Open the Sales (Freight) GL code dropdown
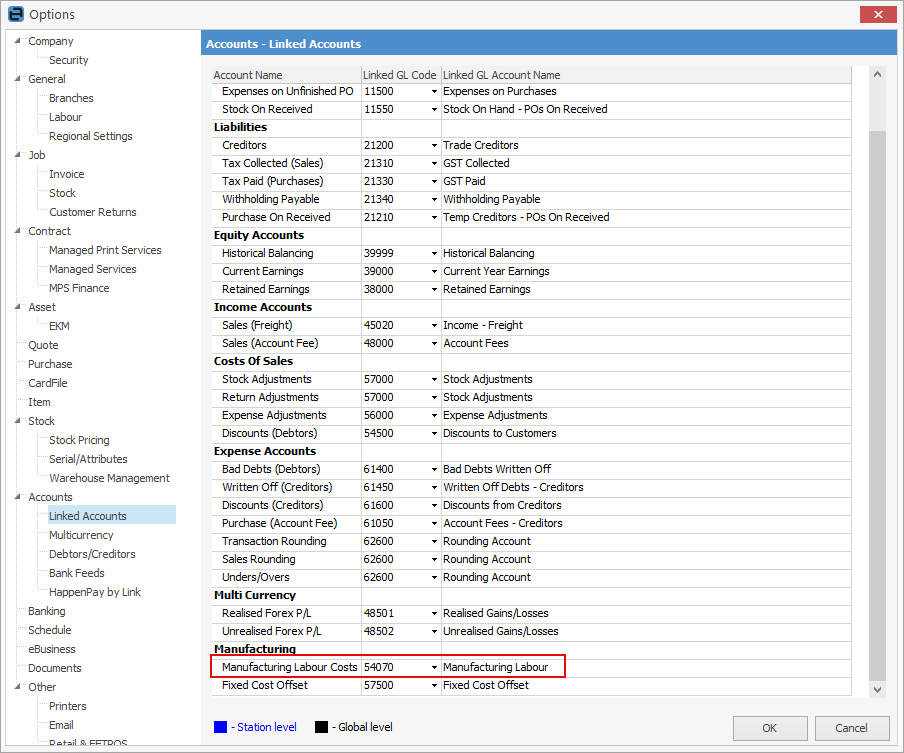The height and width of the screenshot is (753, 904). [x=434, y=325]
